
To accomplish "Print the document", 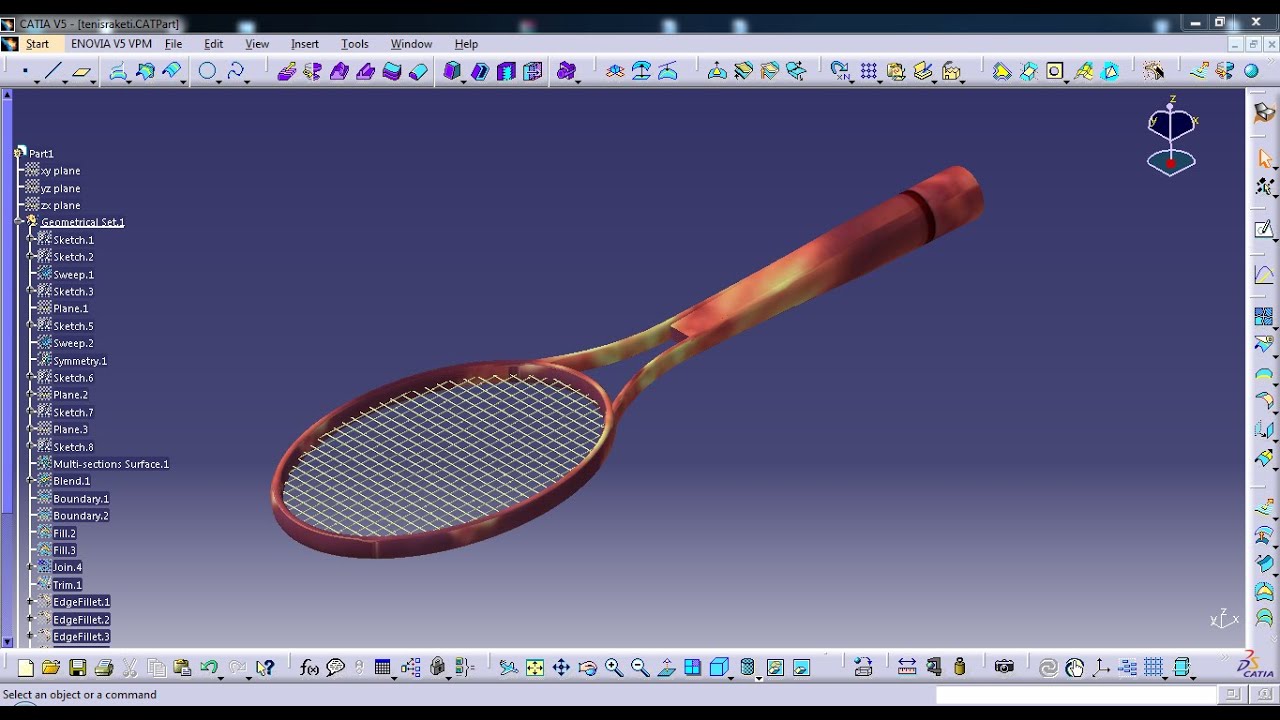I will pyautogui.click(x=103, y=668).
